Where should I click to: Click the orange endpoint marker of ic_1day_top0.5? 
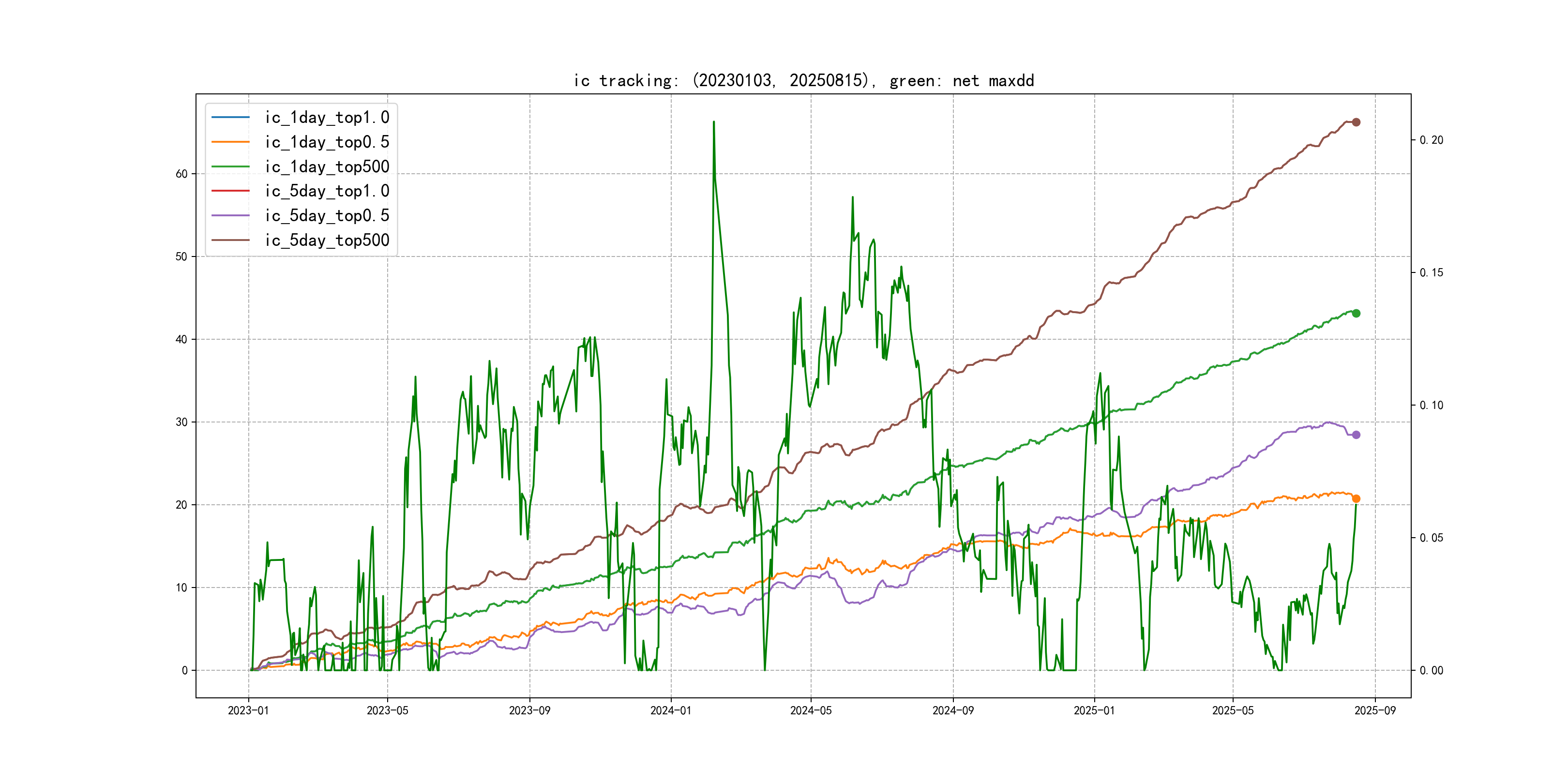click(1356, 498)
